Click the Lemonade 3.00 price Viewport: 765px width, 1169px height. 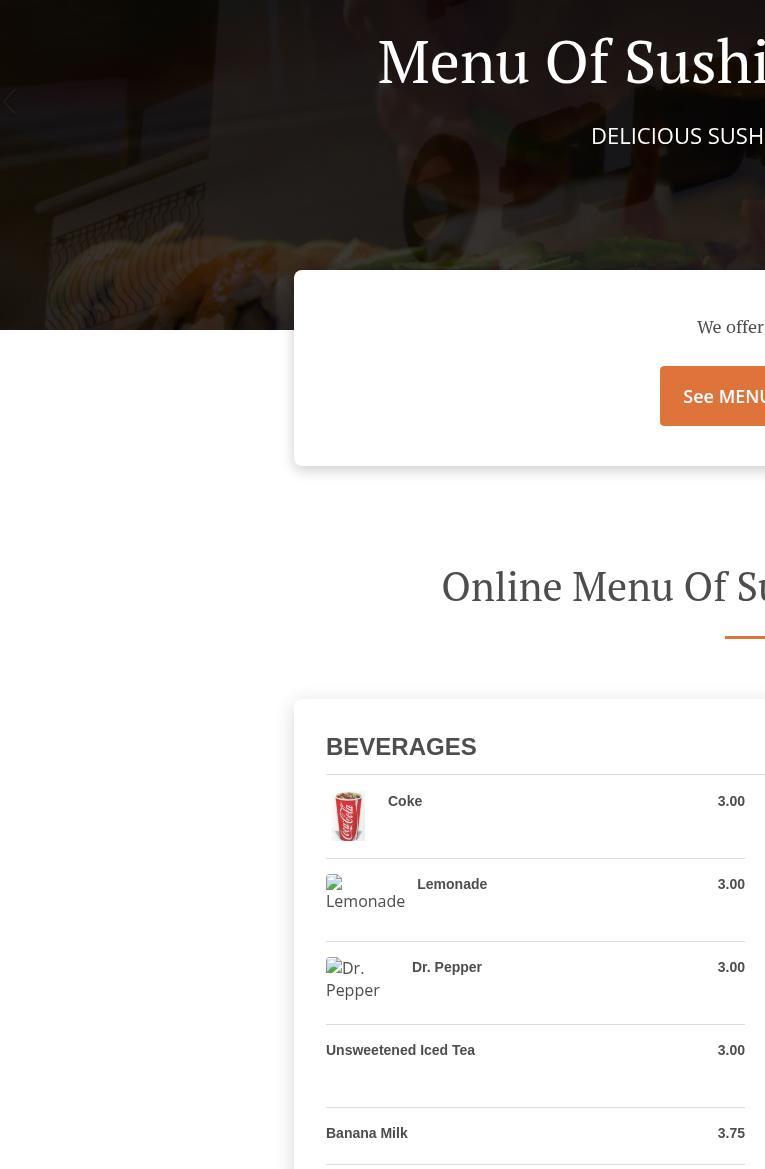click(x=731, y=883)
